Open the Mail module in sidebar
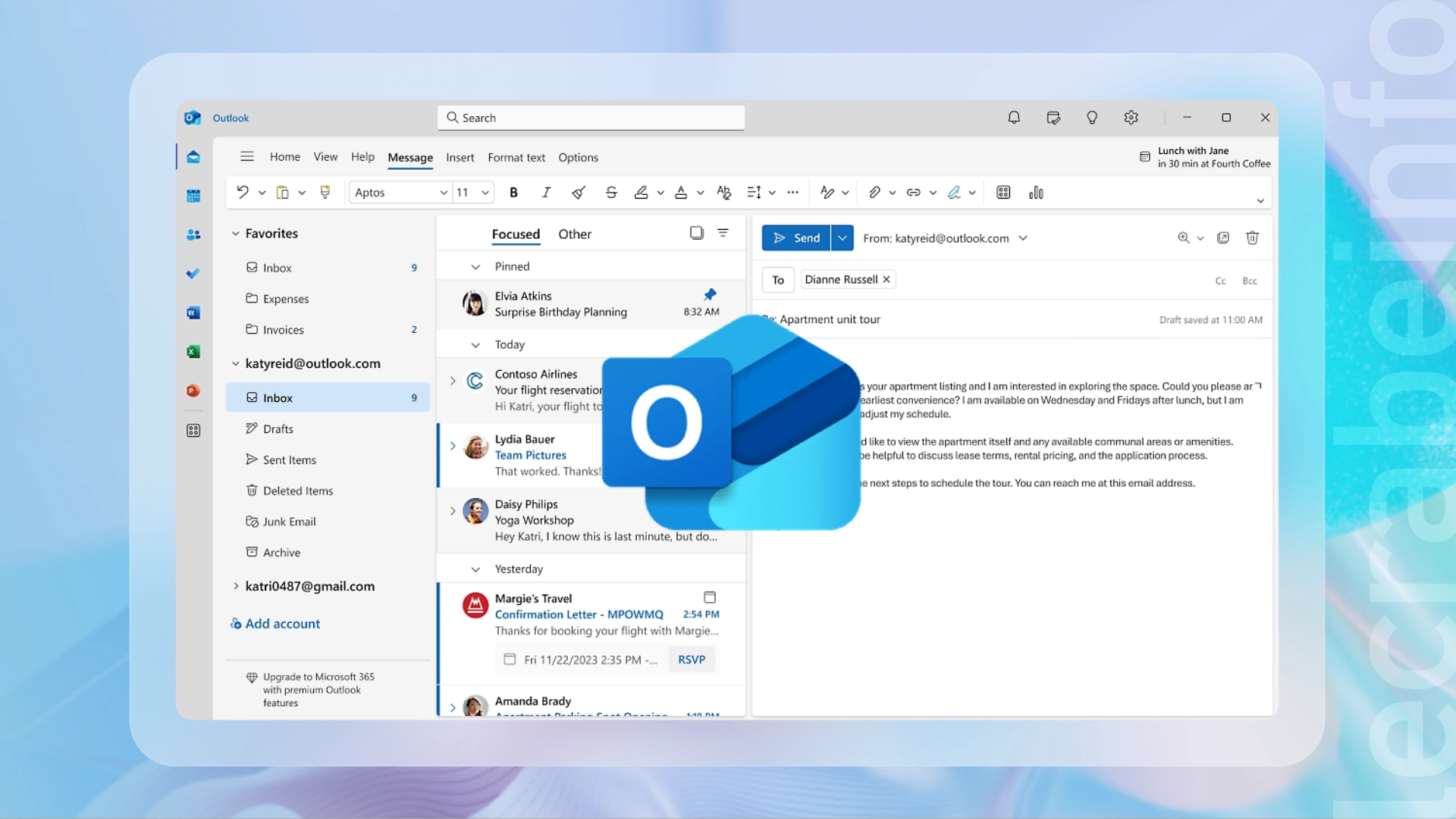 click(193, 157)
